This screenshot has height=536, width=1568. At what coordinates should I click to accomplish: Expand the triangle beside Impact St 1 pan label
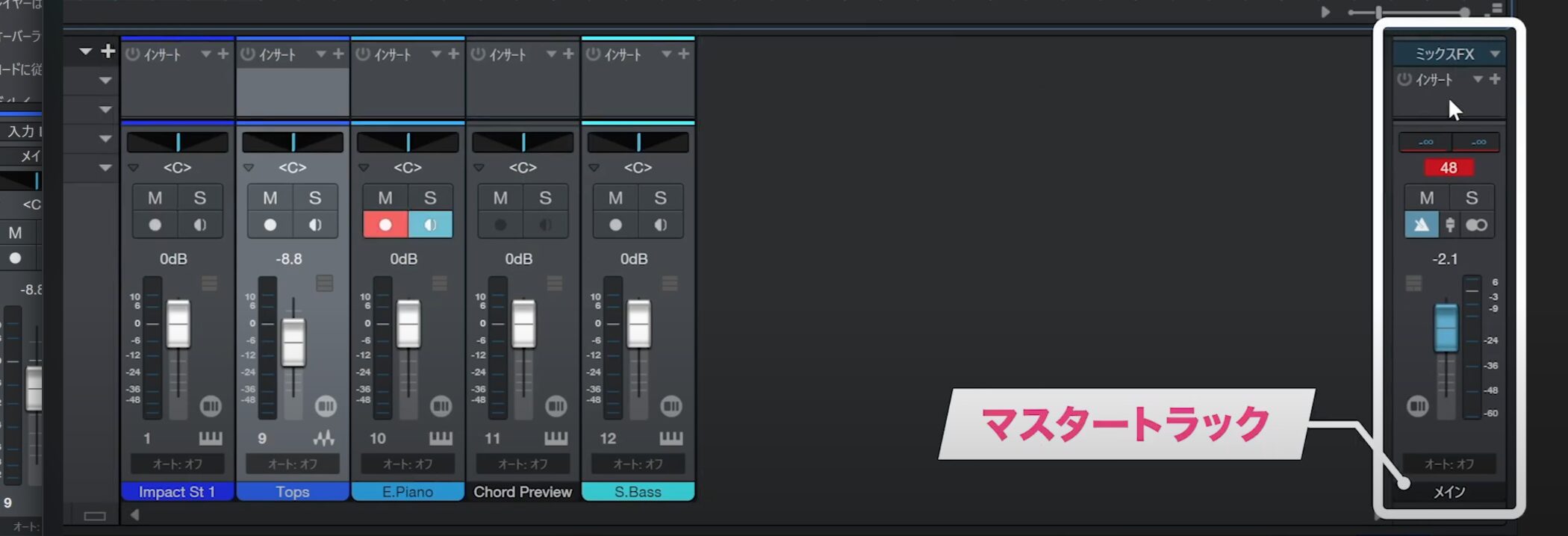134,168
